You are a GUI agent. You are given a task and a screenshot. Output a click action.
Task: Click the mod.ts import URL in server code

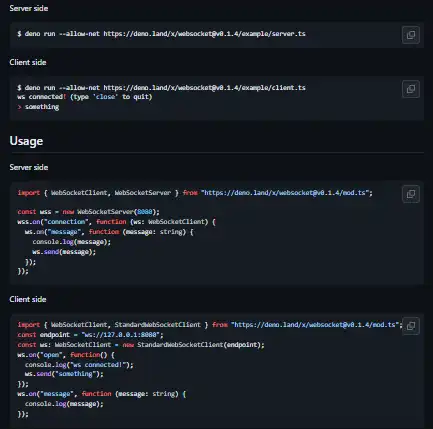pos(285,193)
